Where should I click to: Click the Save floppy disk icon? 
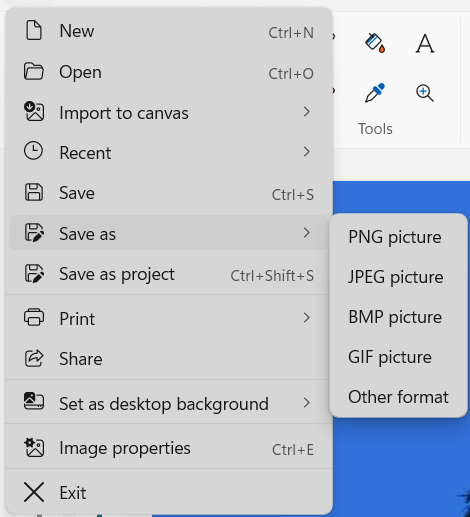tap(34, 192)
